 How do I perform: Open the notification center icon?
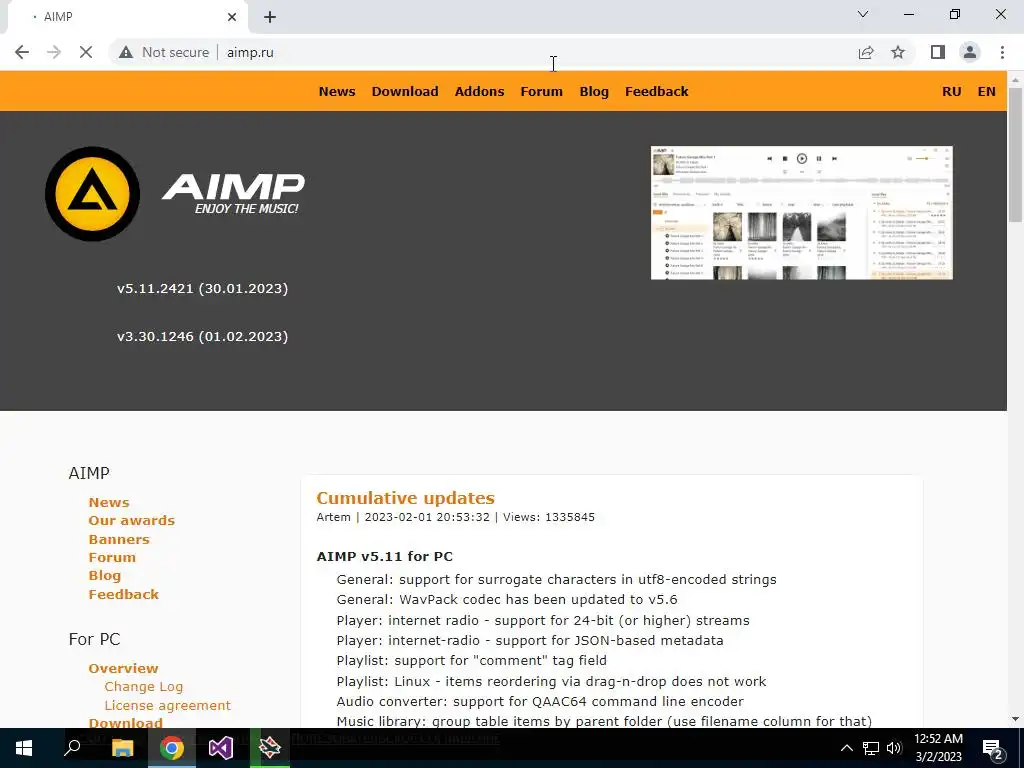point(992,749)
